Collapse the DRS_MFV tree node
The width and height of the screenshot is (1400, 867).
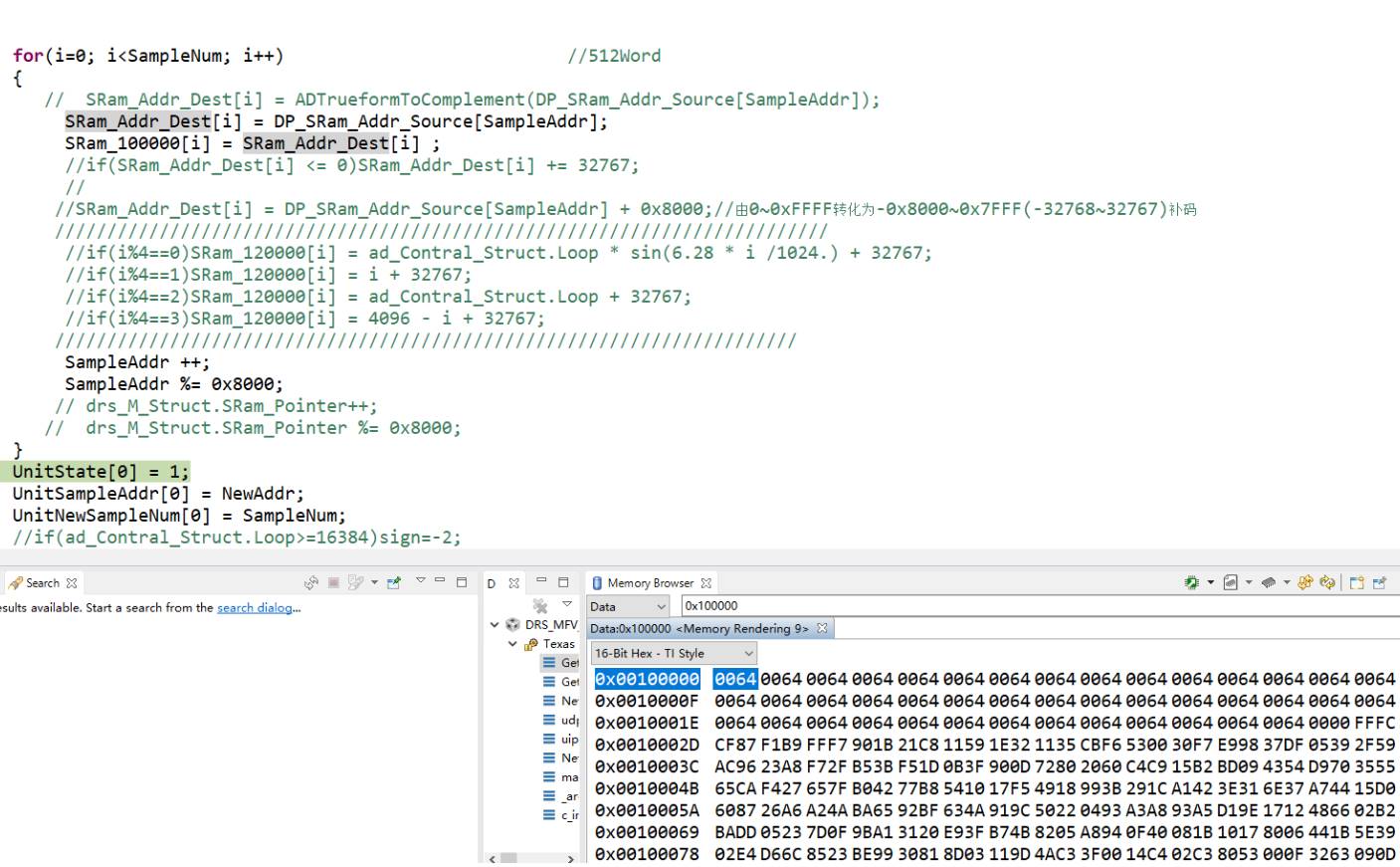click(x=495, y=625)
